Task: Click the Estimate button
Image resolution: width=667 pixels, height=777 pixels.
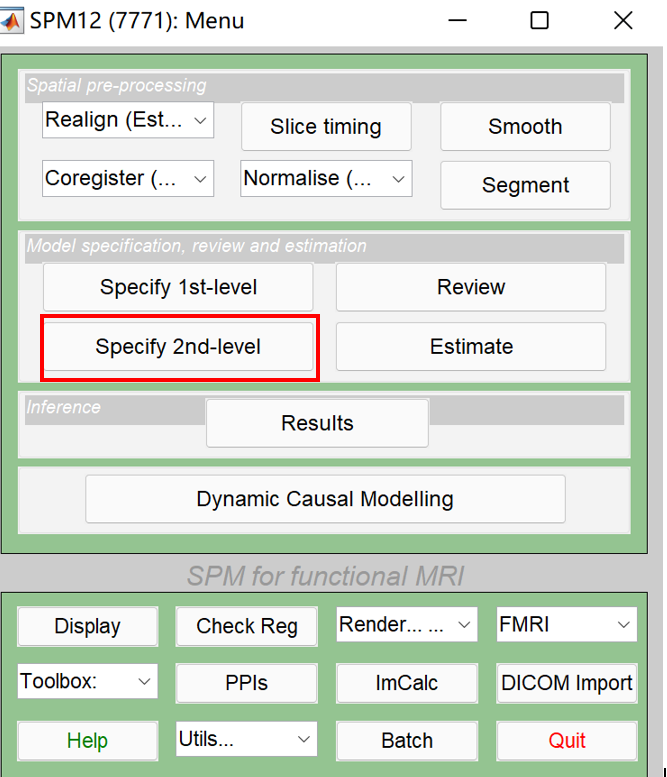Action: click(471, 346)
